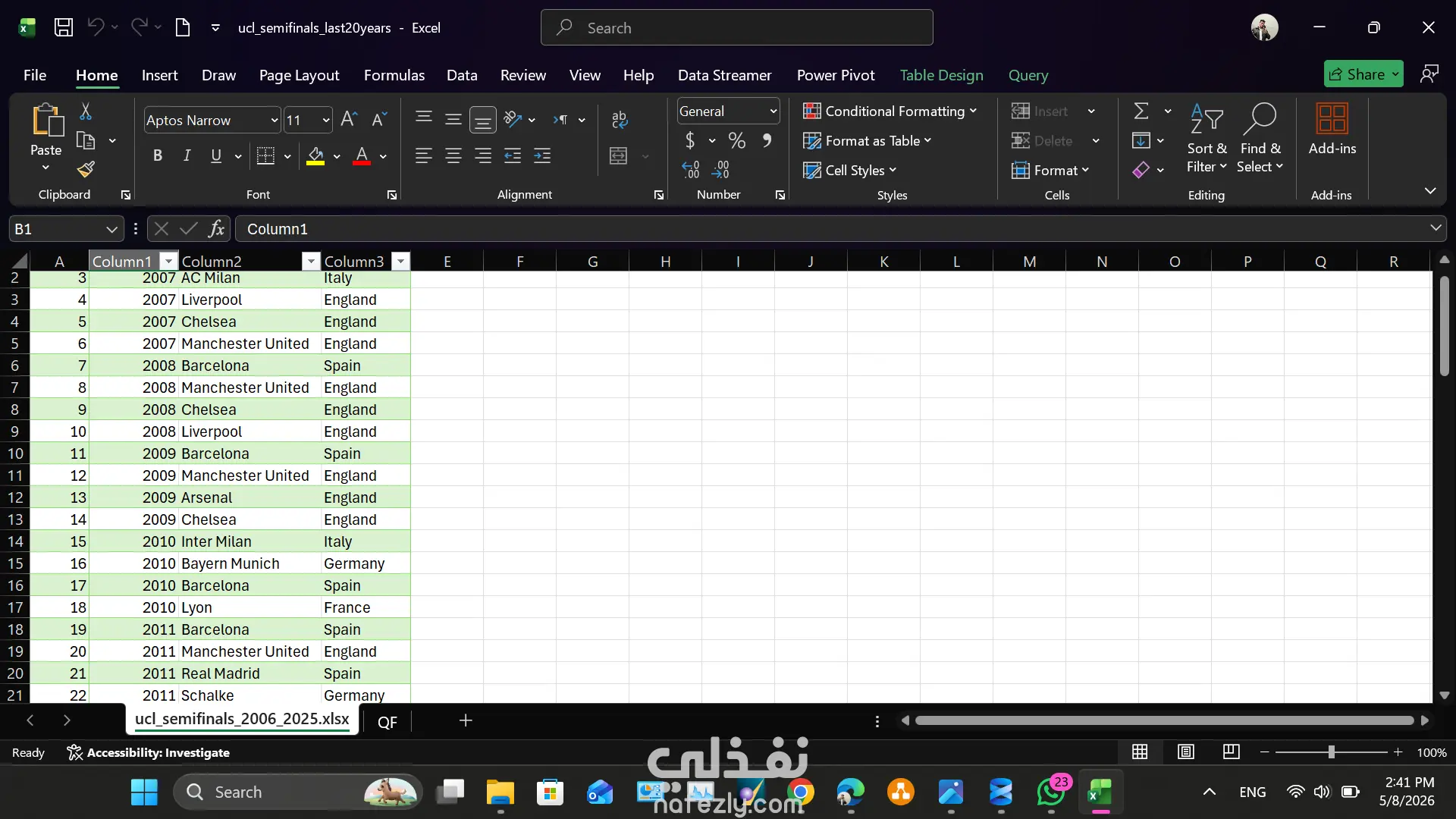The width and height of the screenshot is (1456, 819).
Task: Open the Table Design tab
Action: point(941,75)
